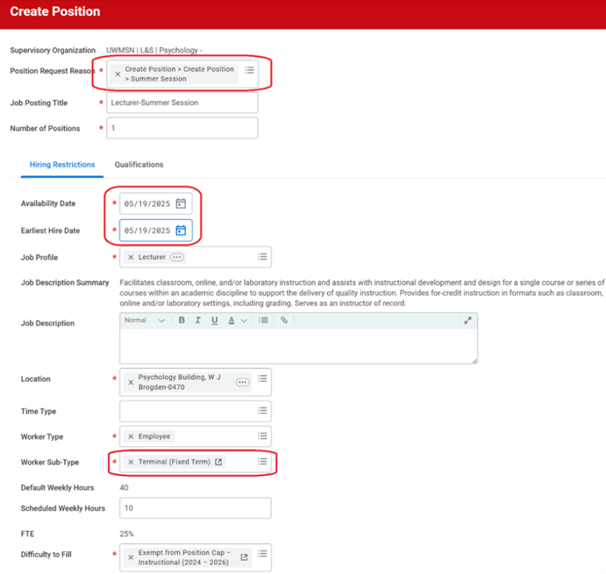Open calendar picker for Earliest Hire Date
Screen dimensions: 606x574
click(181, 231)
